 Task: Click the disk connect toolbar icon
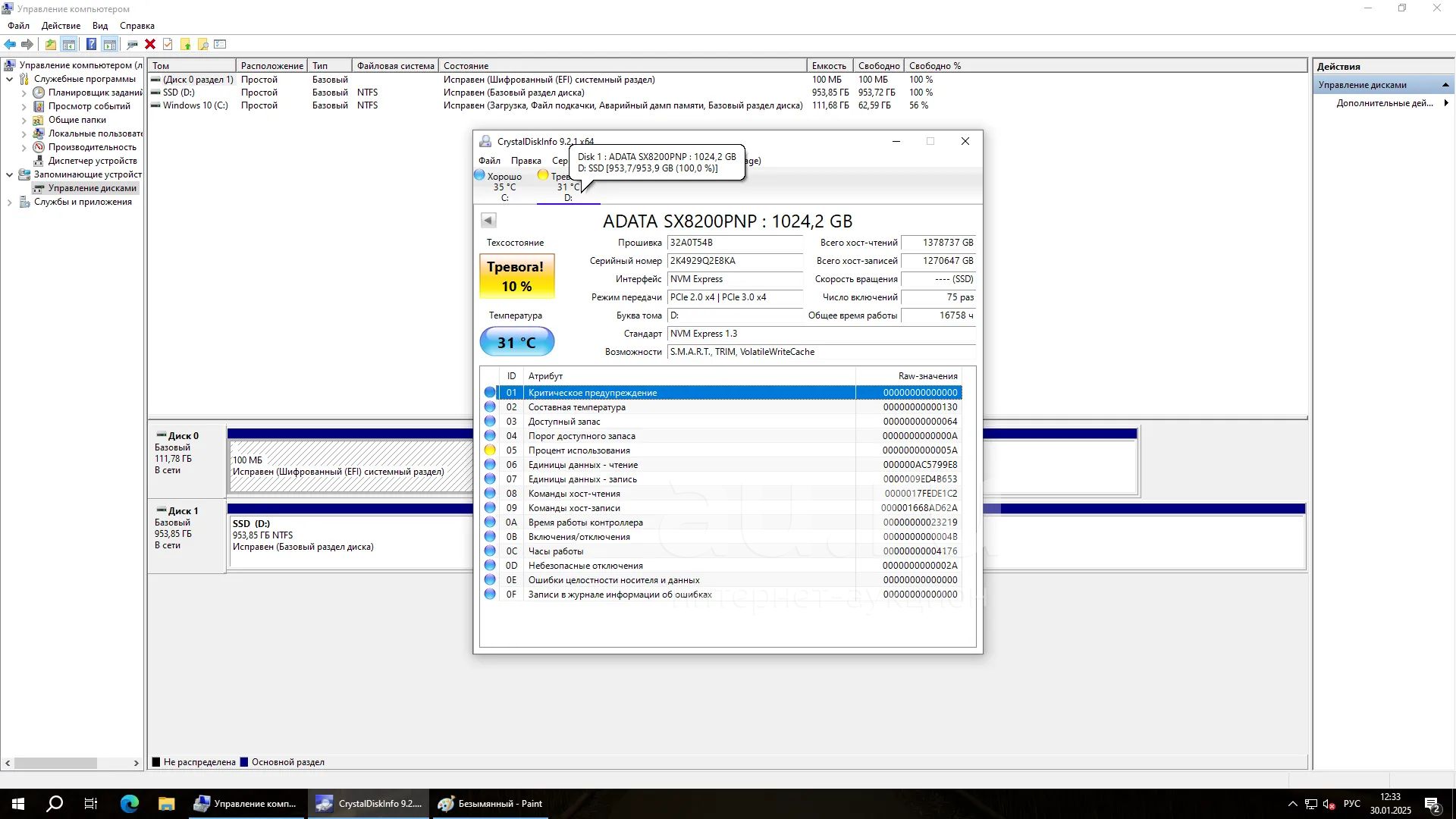pyautogui.click(x=132, y=44)
